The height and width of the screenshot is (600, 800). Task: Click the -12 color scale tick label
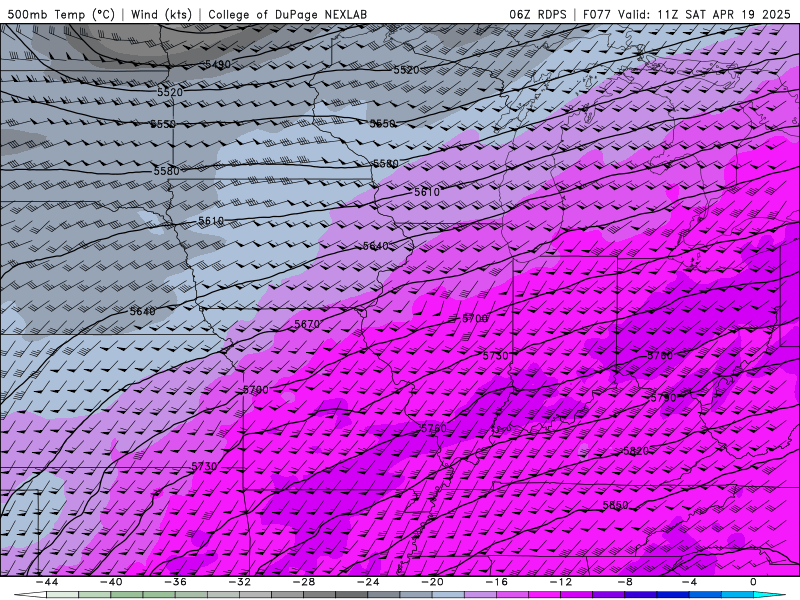point(561,582)
